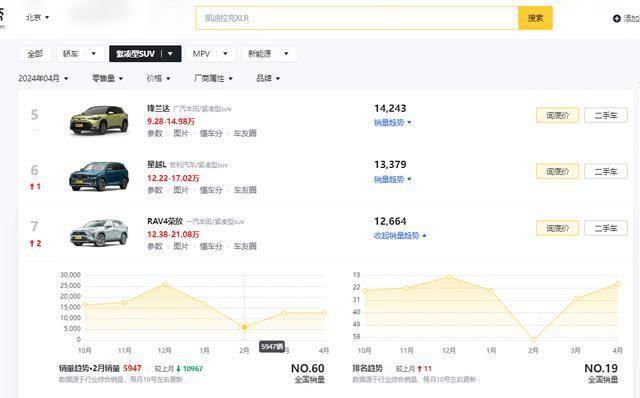Click the yellow 搜索 search button
The image size is (640, 398).
coord(535,18)
